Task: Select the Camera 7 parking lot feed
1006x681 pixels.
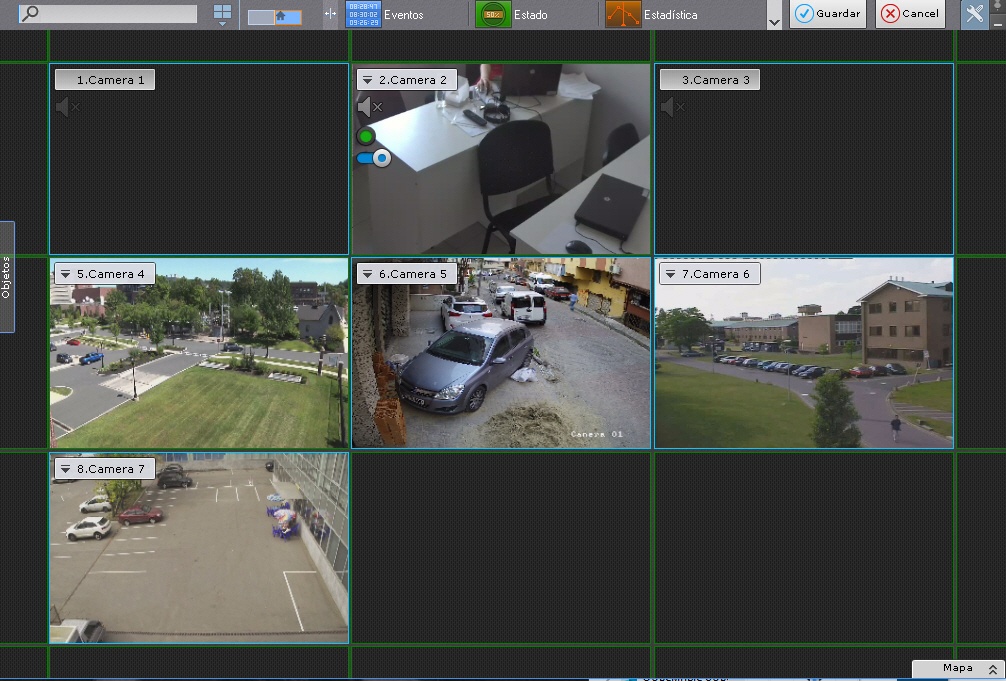Action: 199,560
